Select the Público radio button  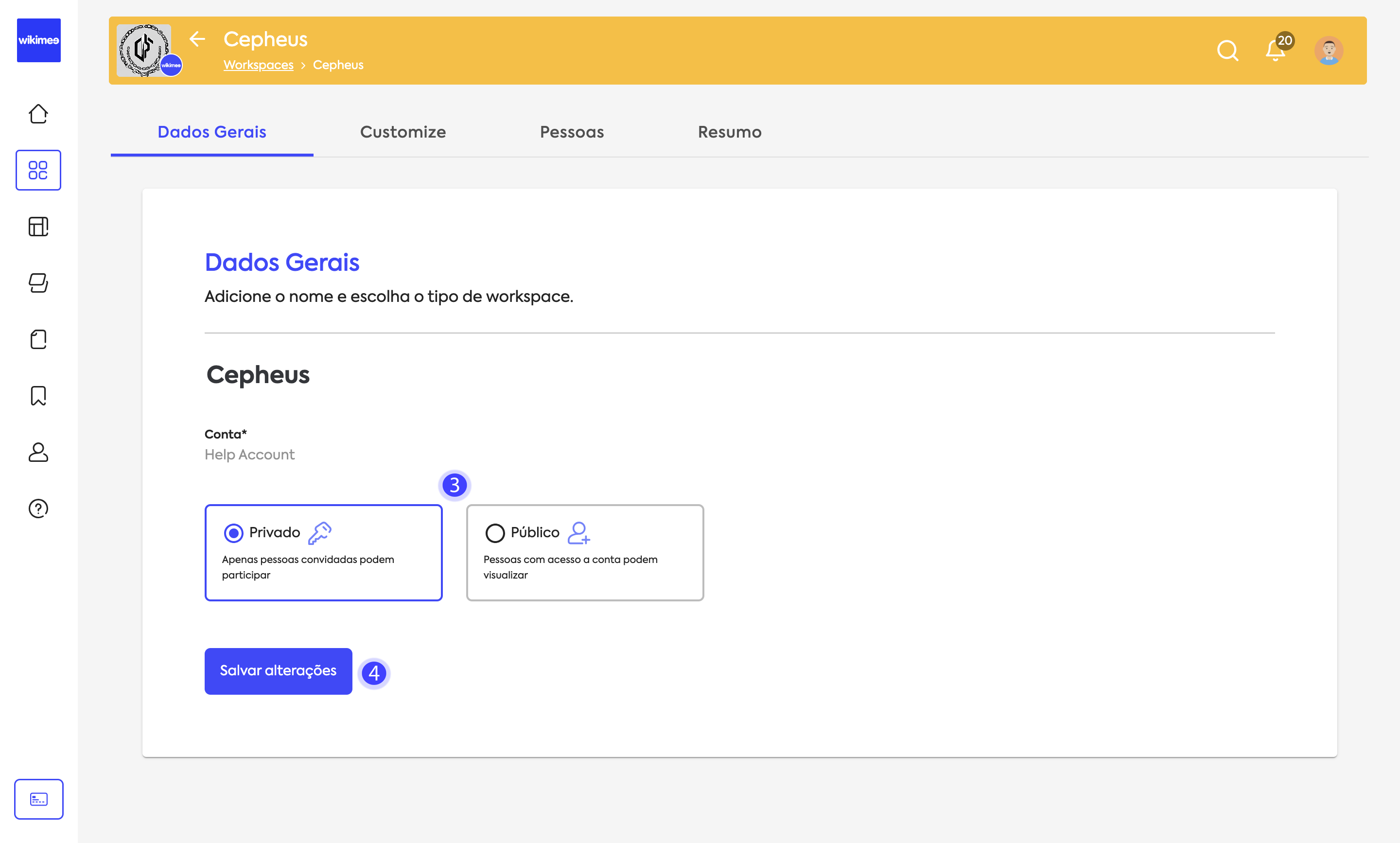coord(495,533)
